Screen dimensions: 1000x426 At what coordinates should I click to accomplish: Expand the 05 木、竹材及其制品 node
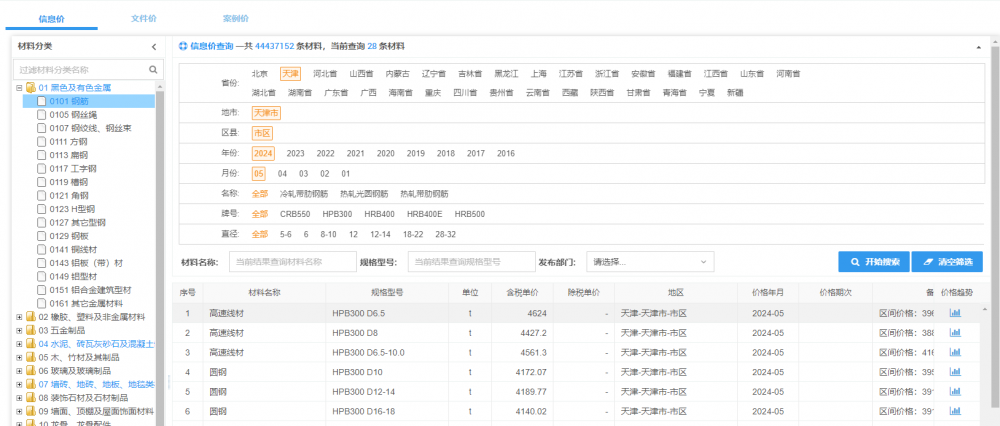pos(19,357)
